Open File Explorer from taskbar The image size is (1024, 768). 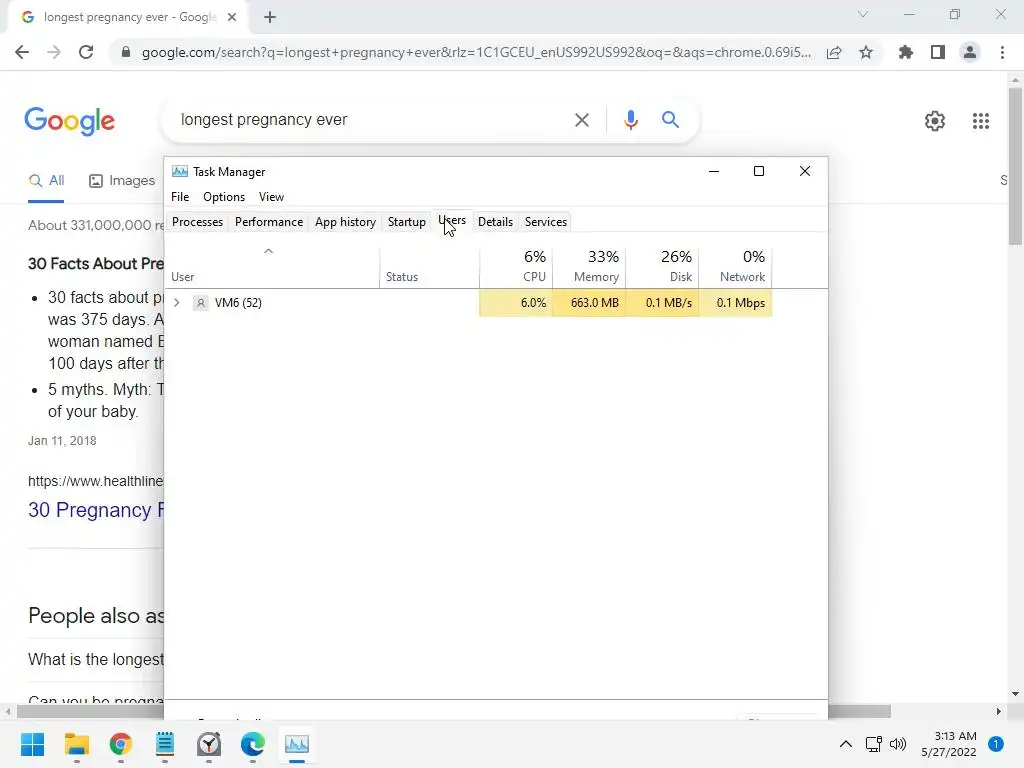click(76, 744)
